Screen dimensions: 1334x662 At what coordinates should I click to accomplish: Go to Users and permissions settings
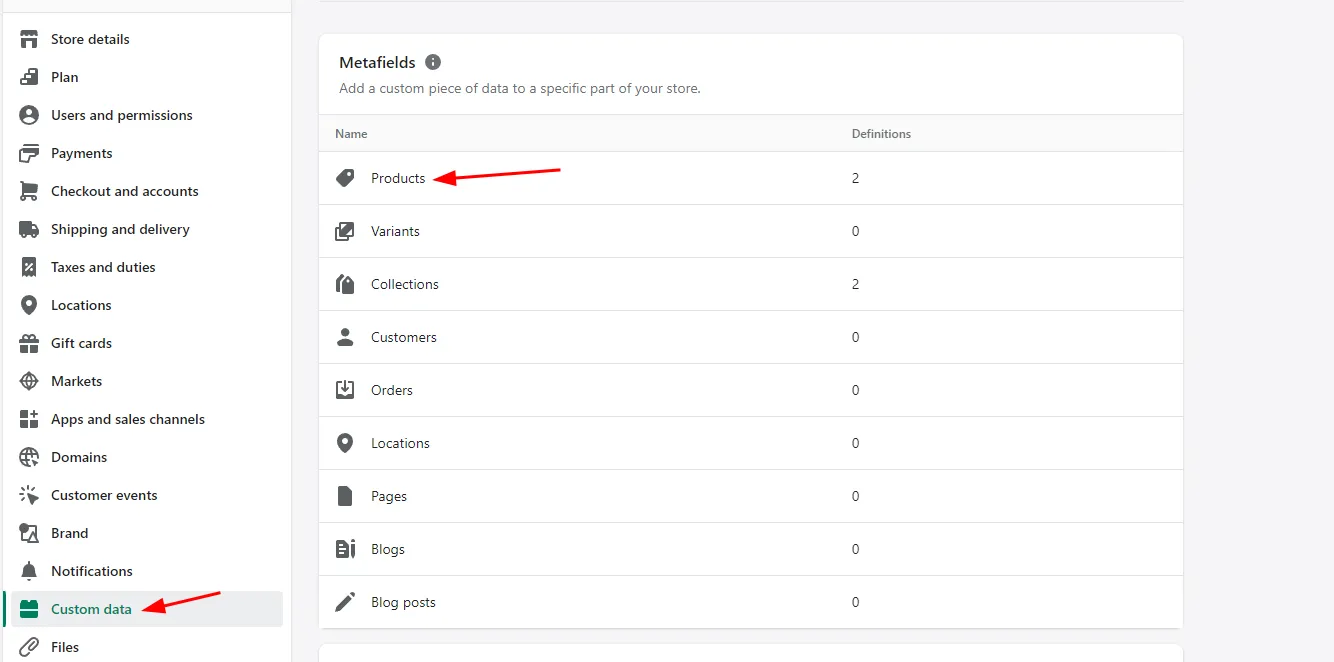point(121,115)
